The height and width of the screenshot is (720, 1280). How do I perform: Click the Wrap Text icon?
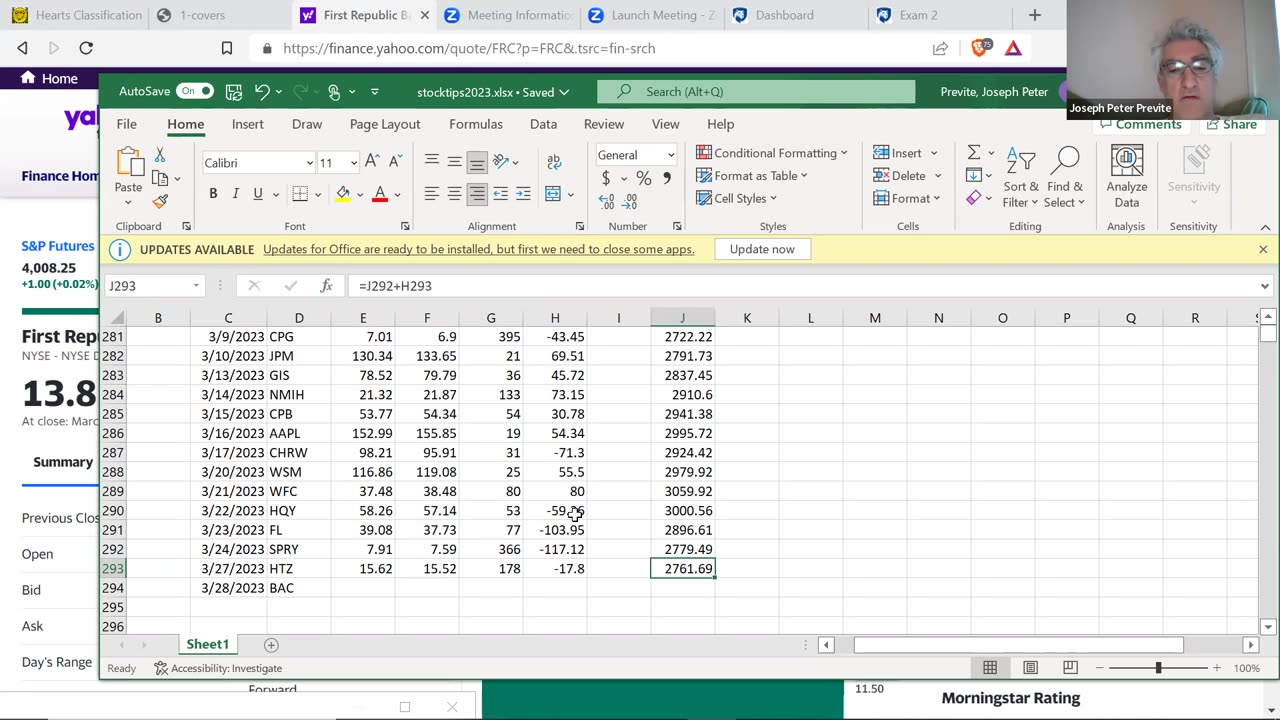554,162
